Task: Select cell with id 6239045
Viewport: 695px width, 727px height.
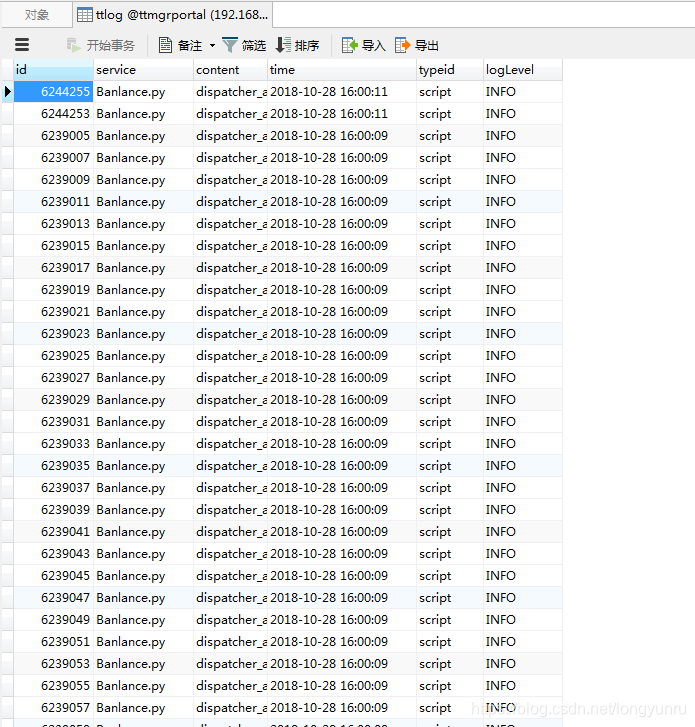Action: [x=53, y=576]
